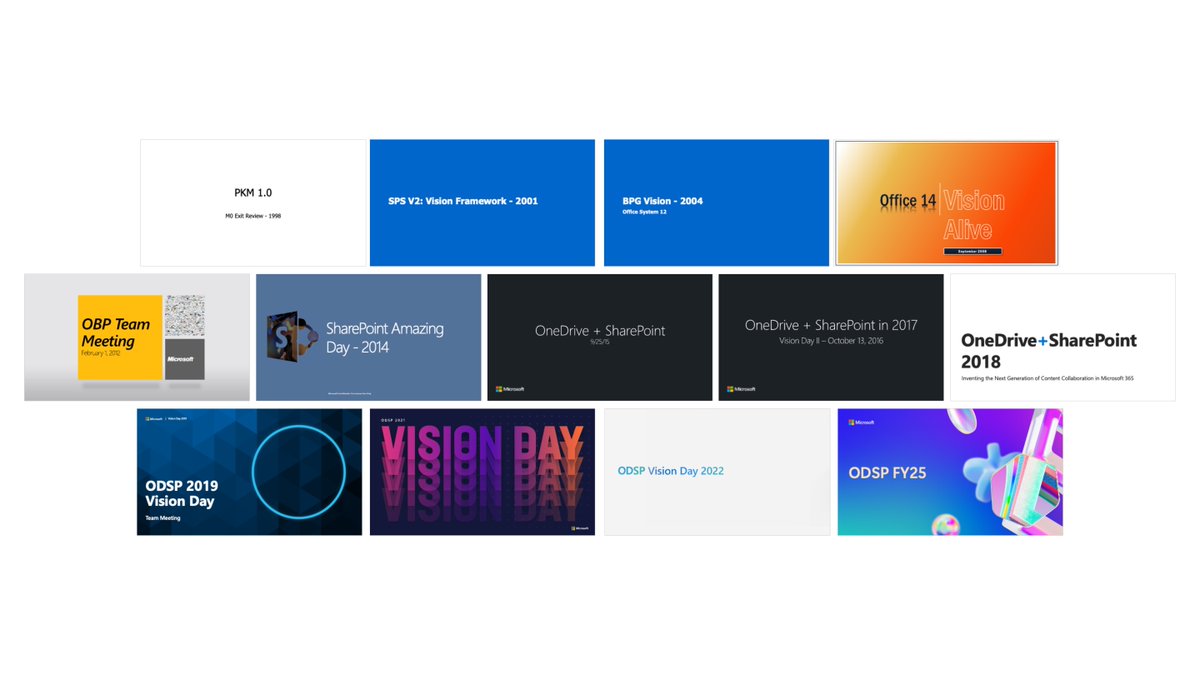
Task: Click the 'Vision Day II – October 13, 2016' text
Action: pyautogui.click(x=831, y=341)
